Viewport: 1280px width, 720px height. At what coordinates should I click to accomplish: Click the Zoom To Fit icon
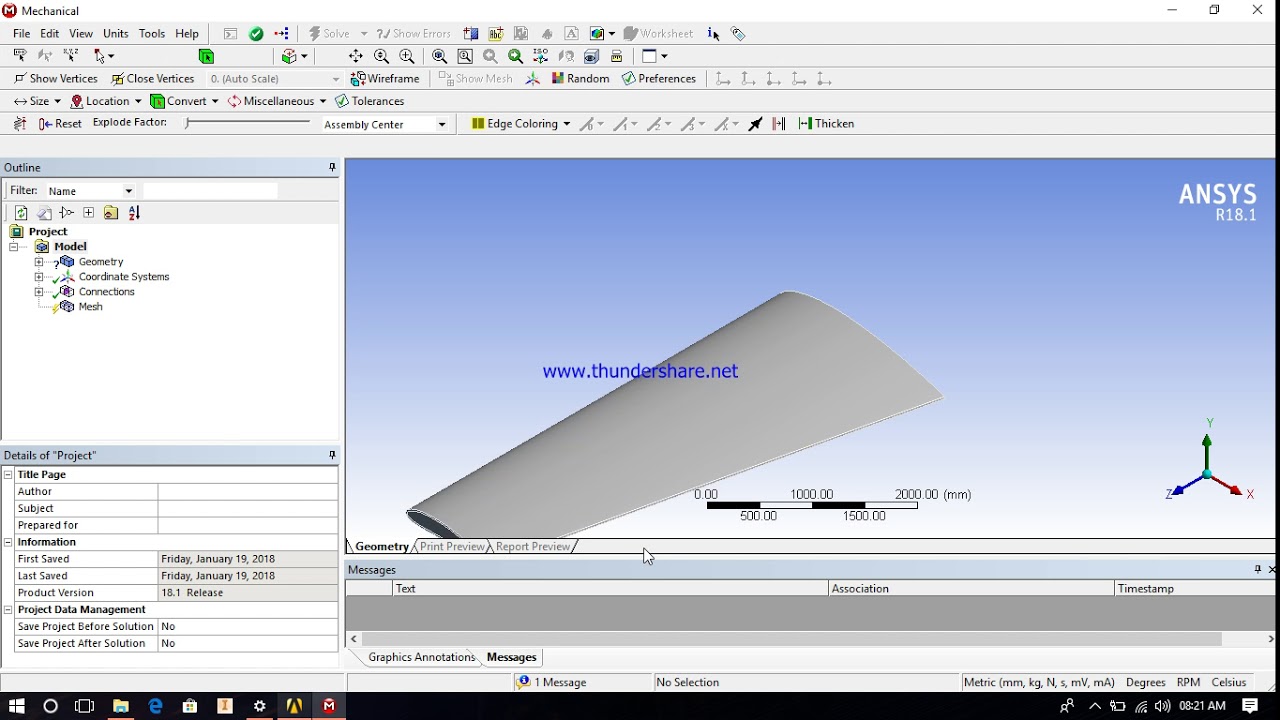coord(439,56)
